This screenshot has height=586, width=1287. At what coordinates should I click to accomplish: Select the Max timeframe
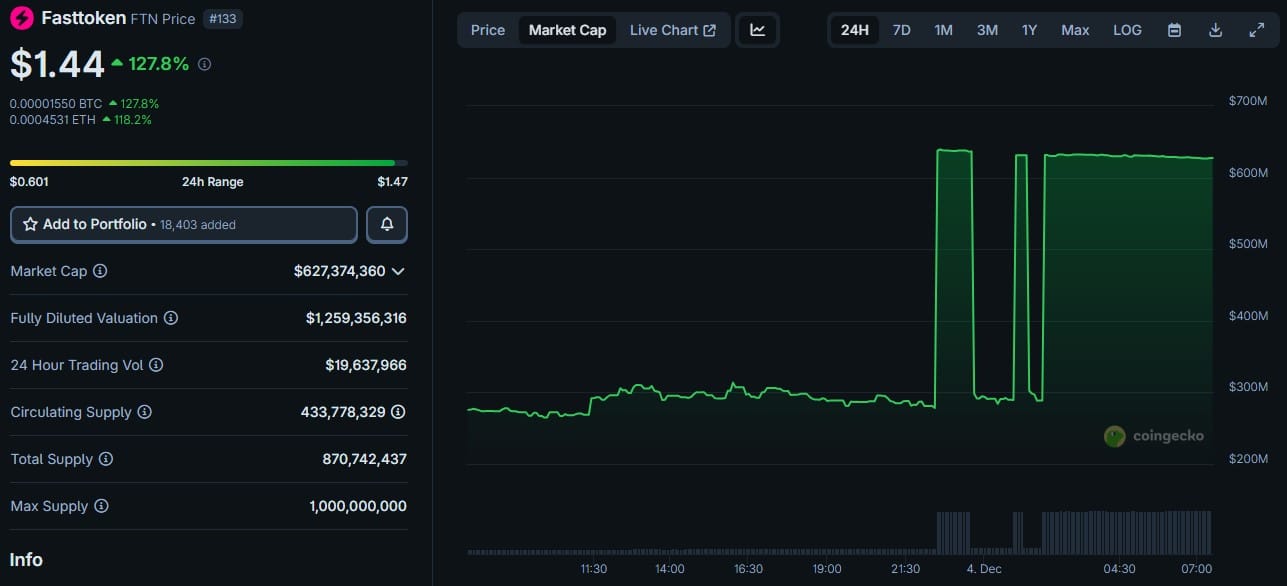(x=1075, y=30)
